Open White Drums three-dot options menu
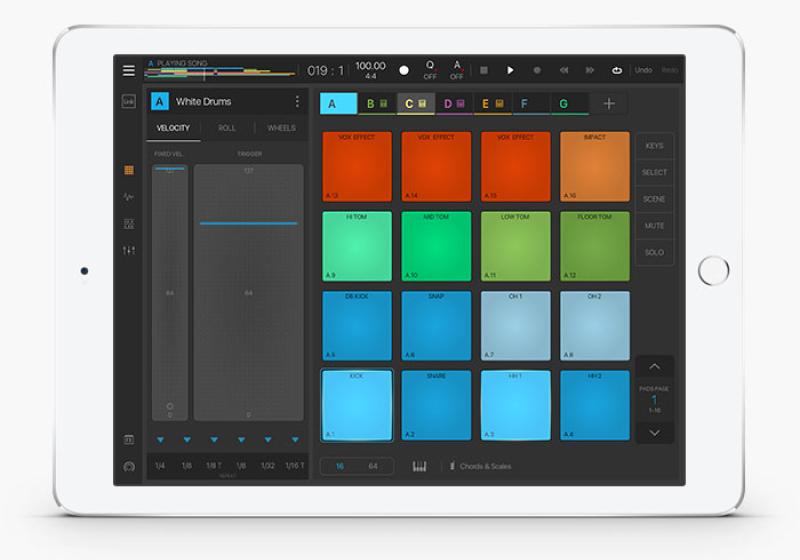This screenshot has height=560, width=800. point(297,101)
